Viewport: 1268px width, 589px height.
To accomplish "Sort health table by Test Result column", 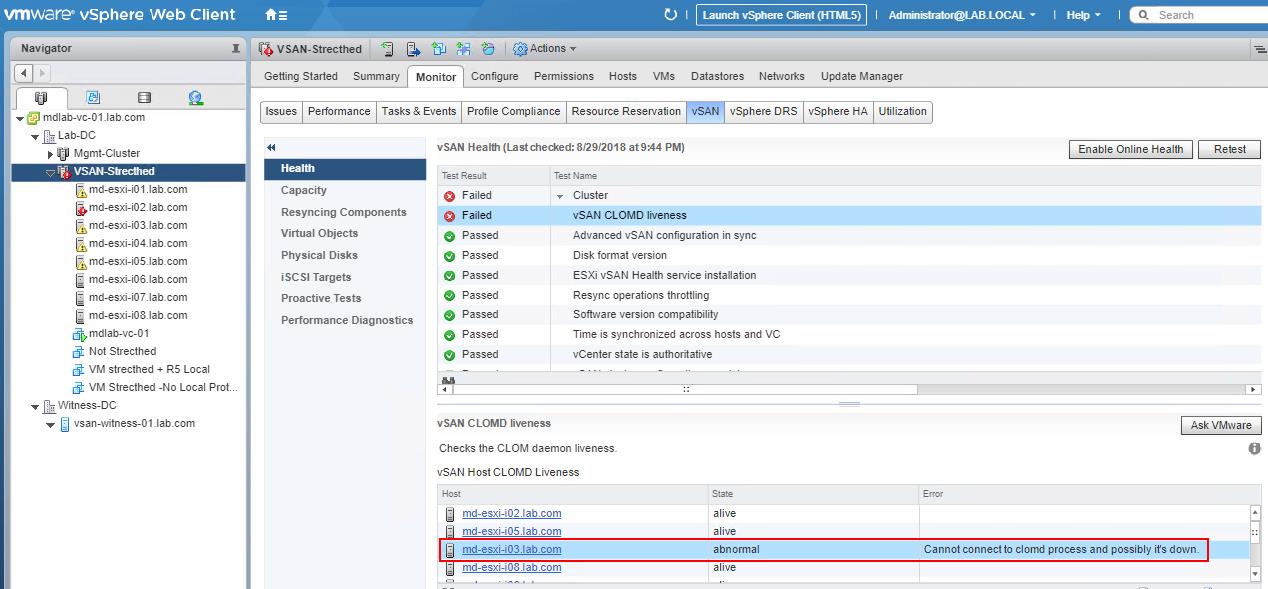I will pos(493,176).
